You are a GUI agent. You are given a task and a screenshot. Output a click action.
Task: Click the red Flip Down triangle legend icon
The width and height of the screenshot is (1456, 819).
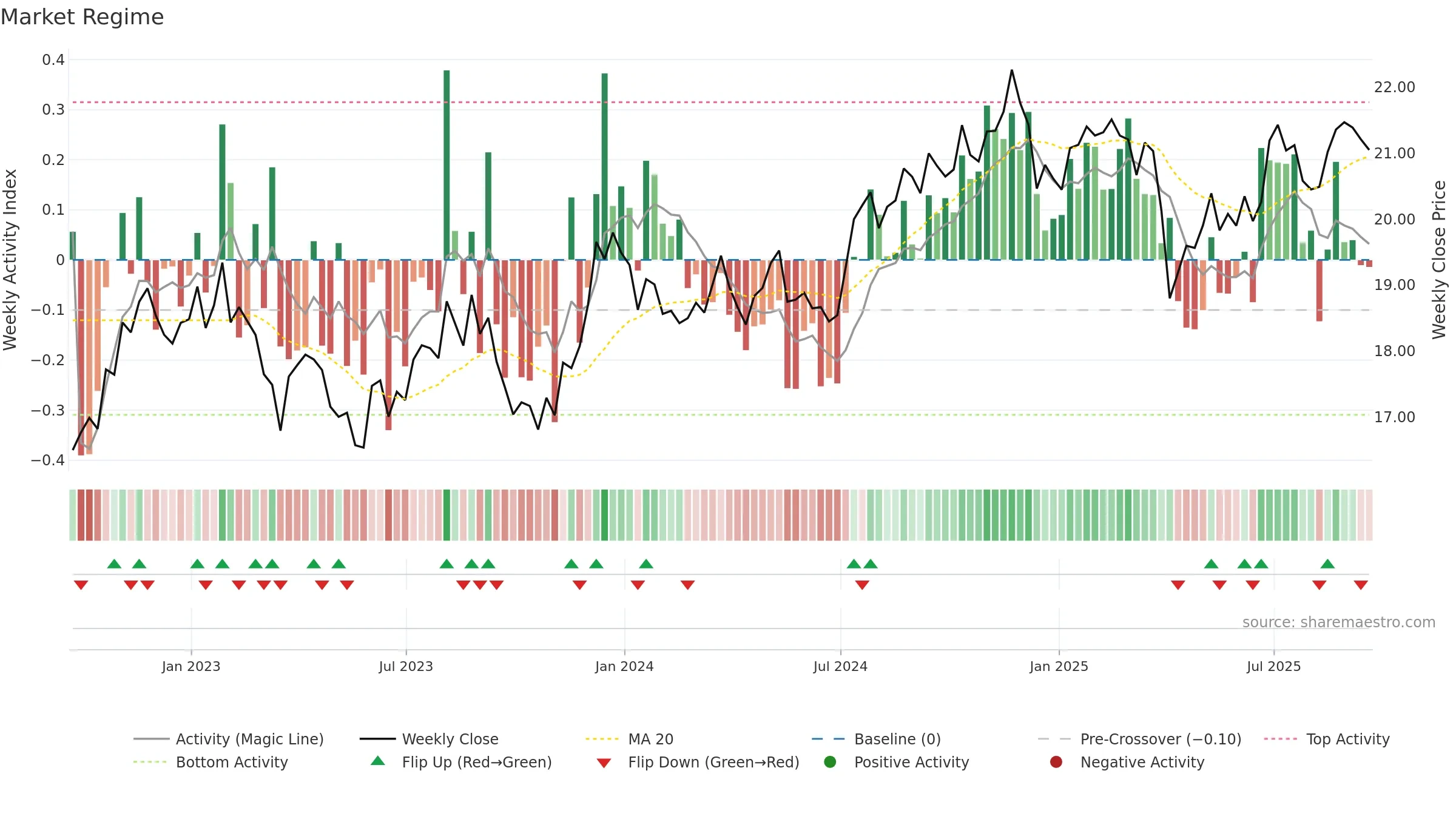[604, 763]
